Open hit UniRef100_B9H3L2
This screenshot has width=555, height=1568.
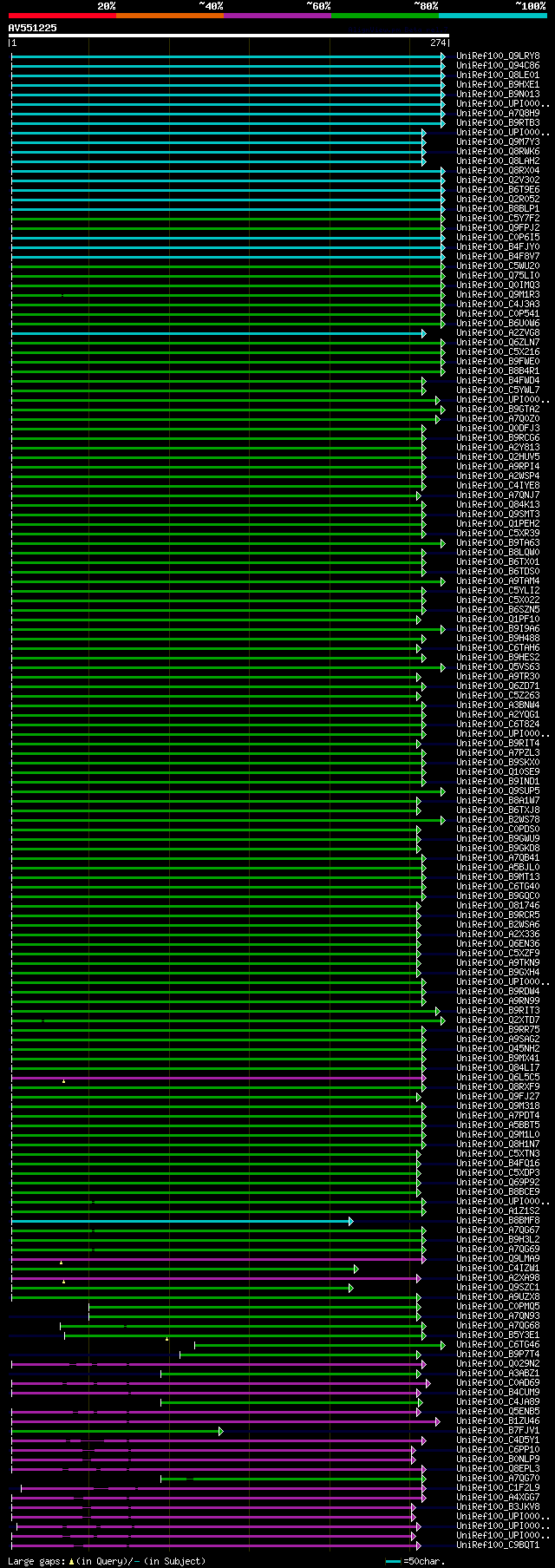pyautogui.click(x=498, y=1239)
